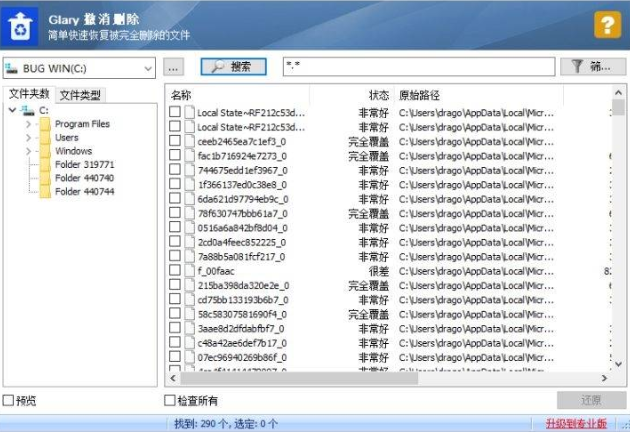Click file icon for f_00faac
Screen dimensions: 630x434
coord(189,270)
